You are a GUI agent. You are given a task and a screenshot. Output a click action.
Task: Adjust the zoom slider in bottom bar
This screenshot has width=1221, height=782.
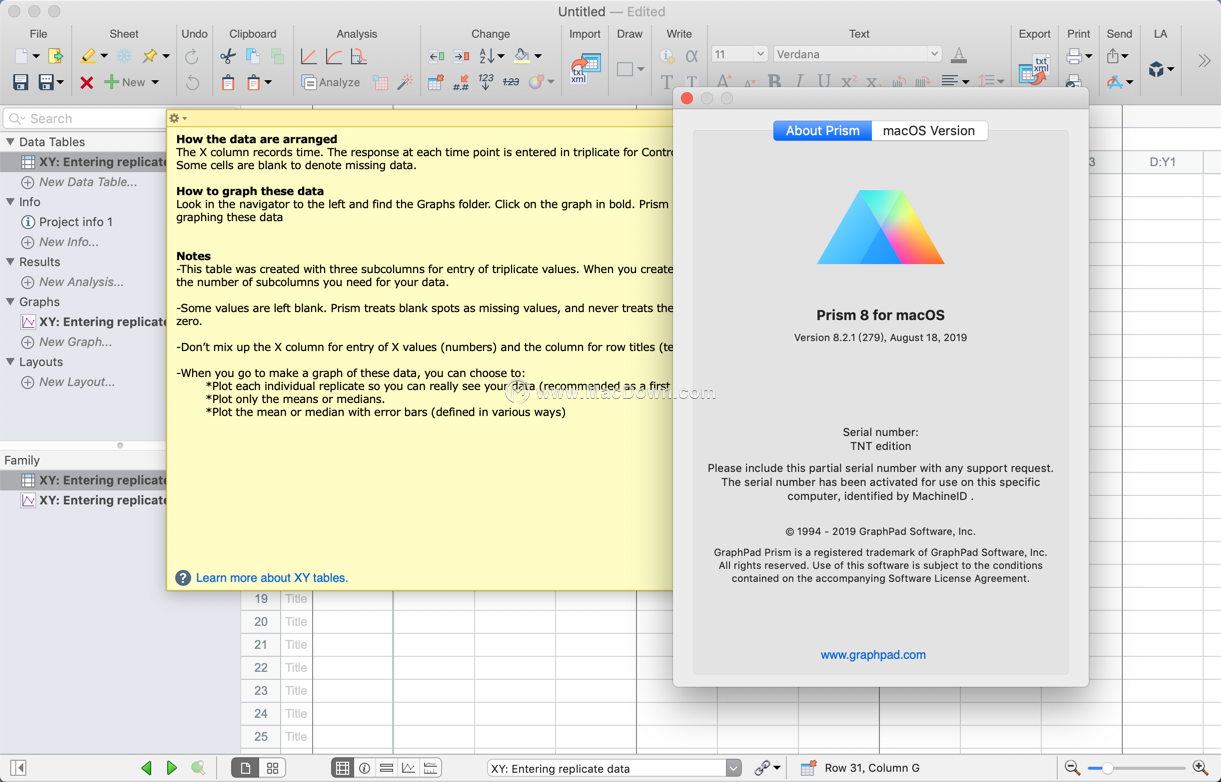tap(1136, 768)
